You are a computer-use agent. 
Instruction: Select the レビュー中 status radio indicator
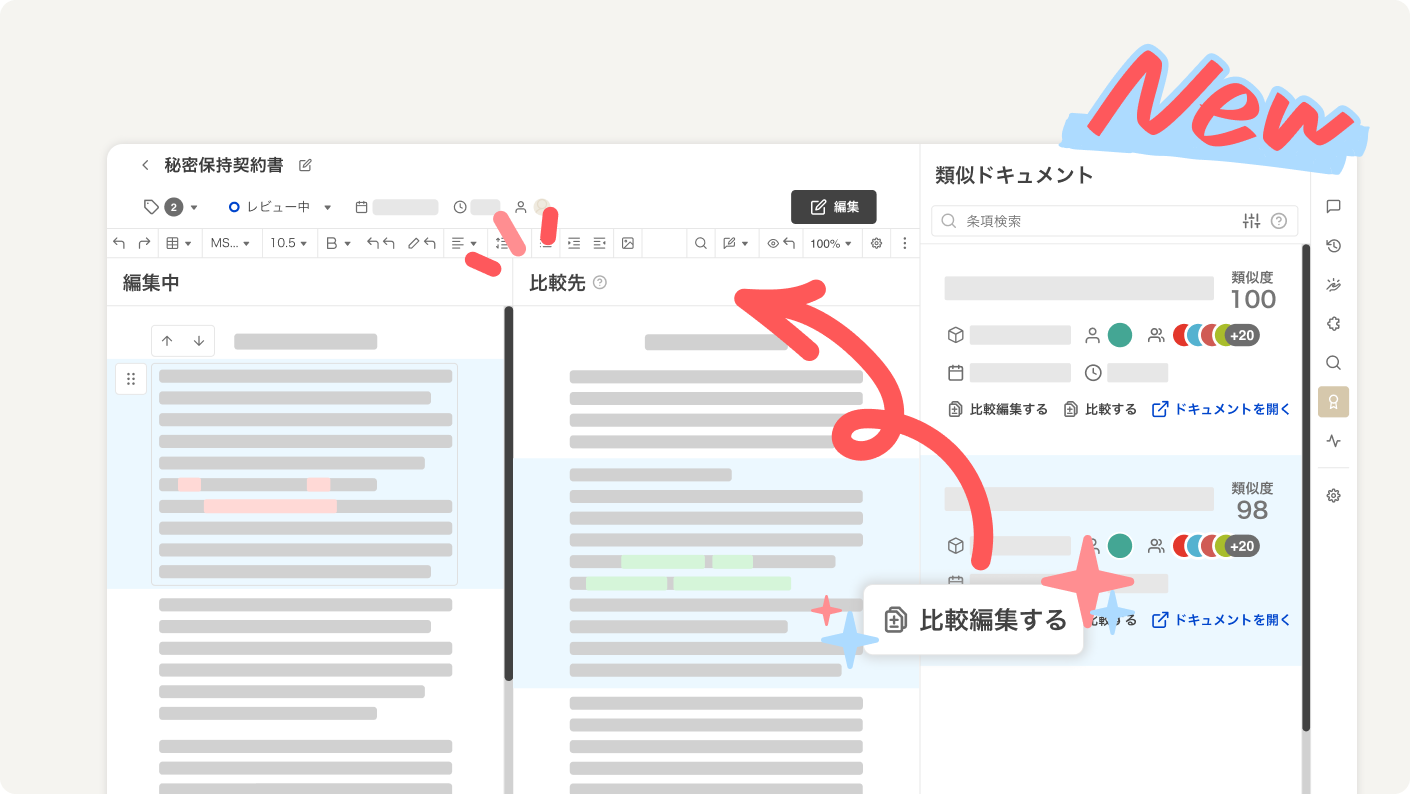tap(235, 206)
